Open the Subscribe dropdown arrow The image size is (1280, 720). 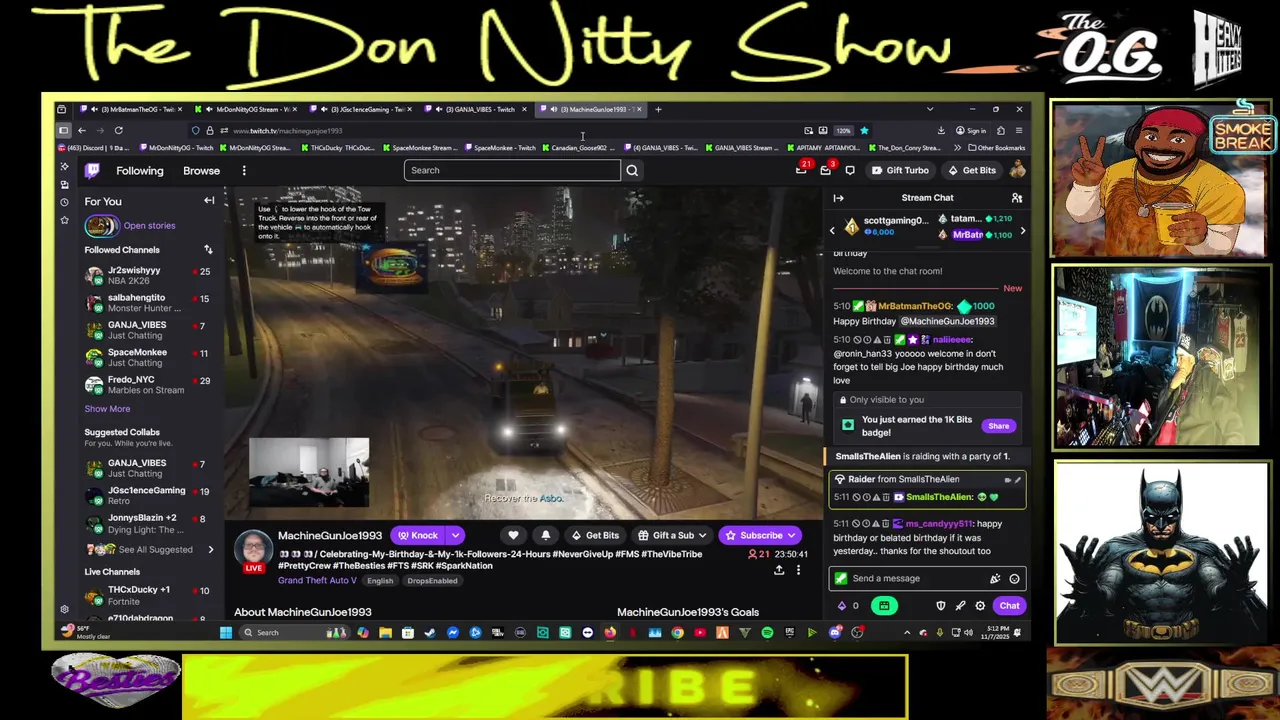pos(792,535)
